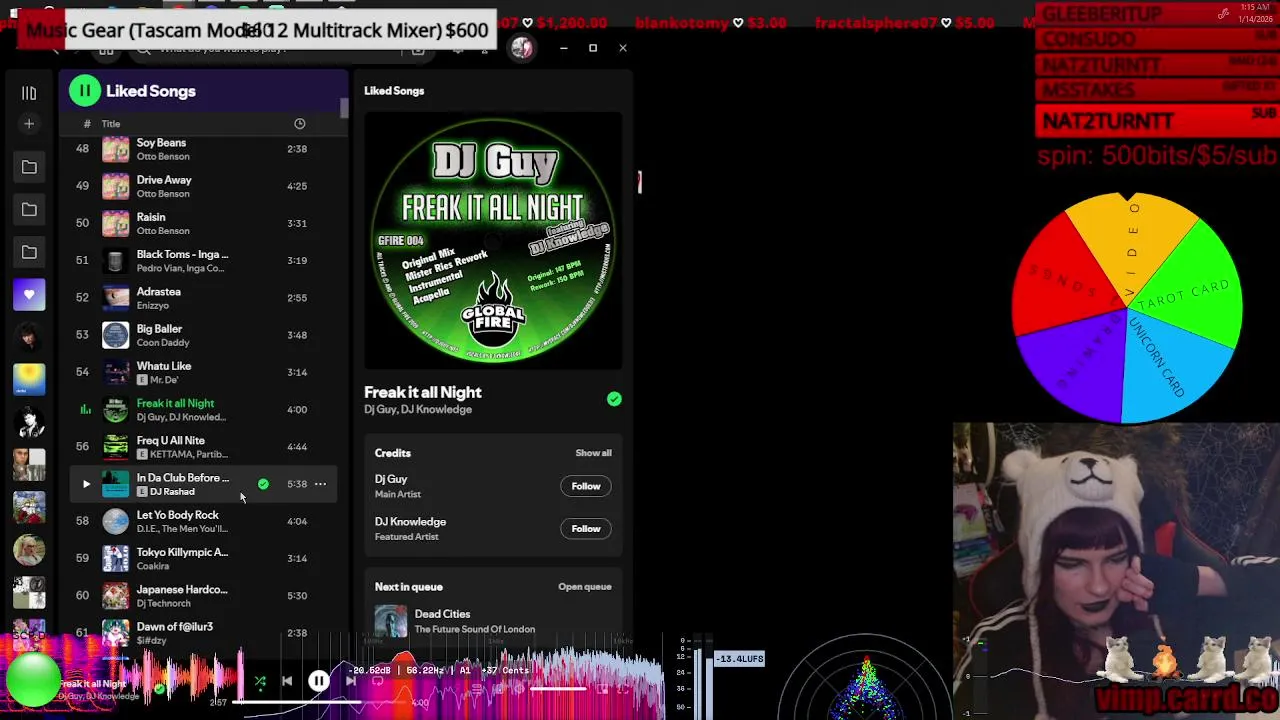
Task: Pause using the bottom player bar button
Action: [319, 681]
